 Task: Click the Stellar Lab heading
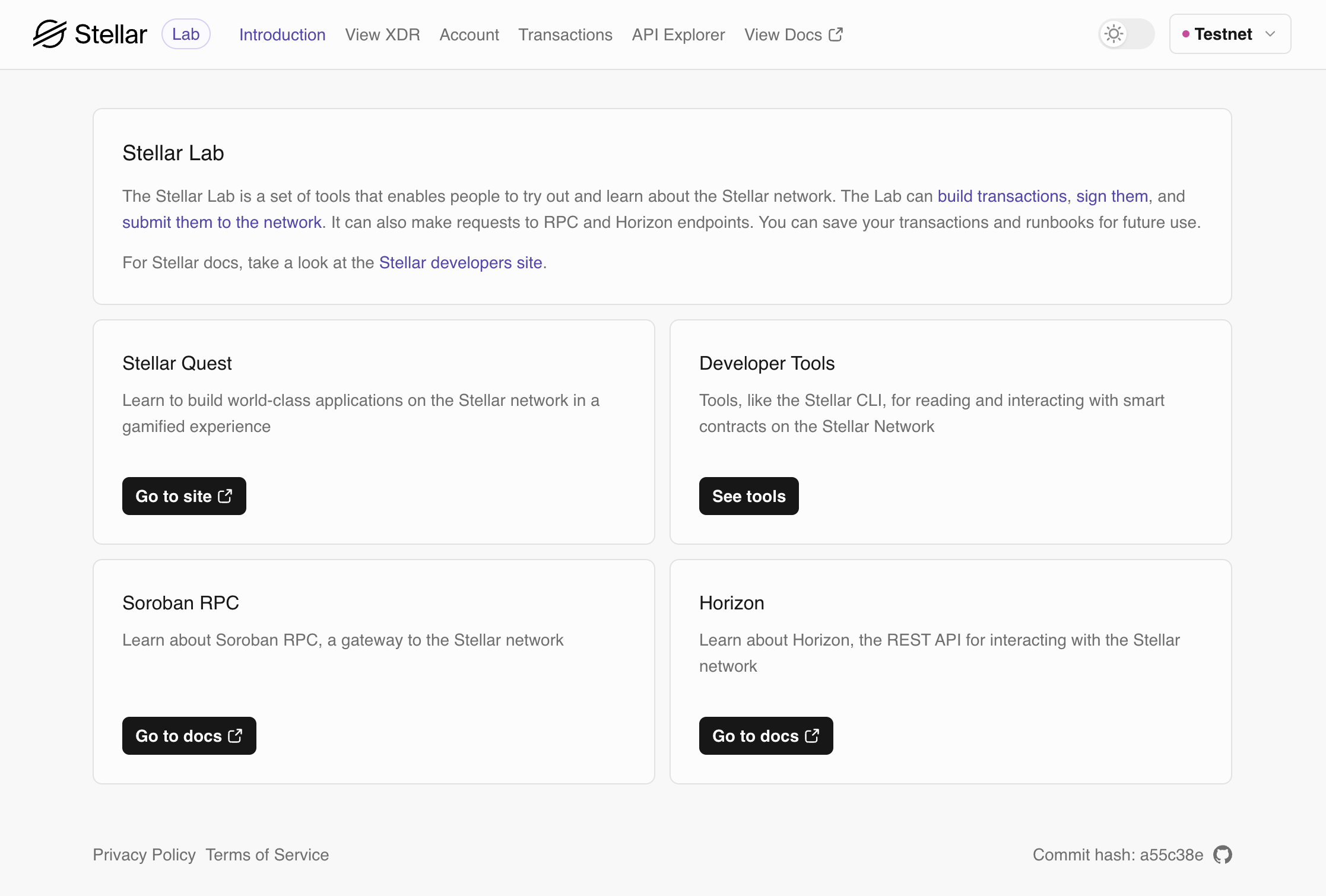coord(173,153)
